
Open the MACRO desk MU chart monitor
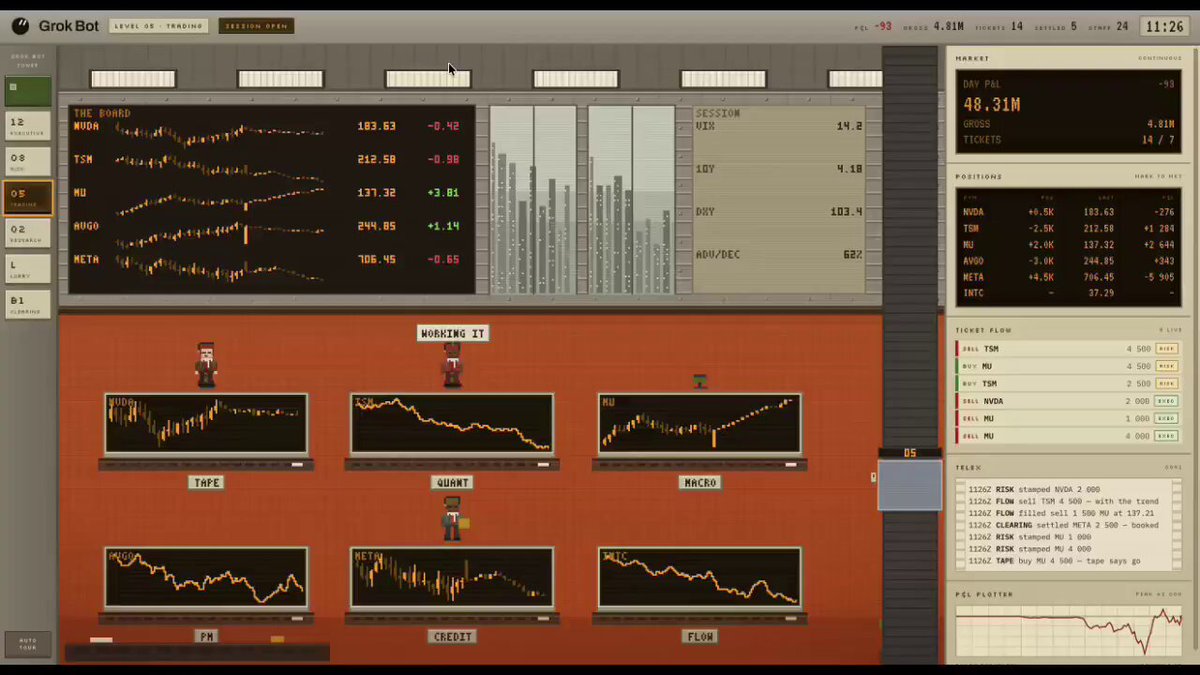[699, 424]
